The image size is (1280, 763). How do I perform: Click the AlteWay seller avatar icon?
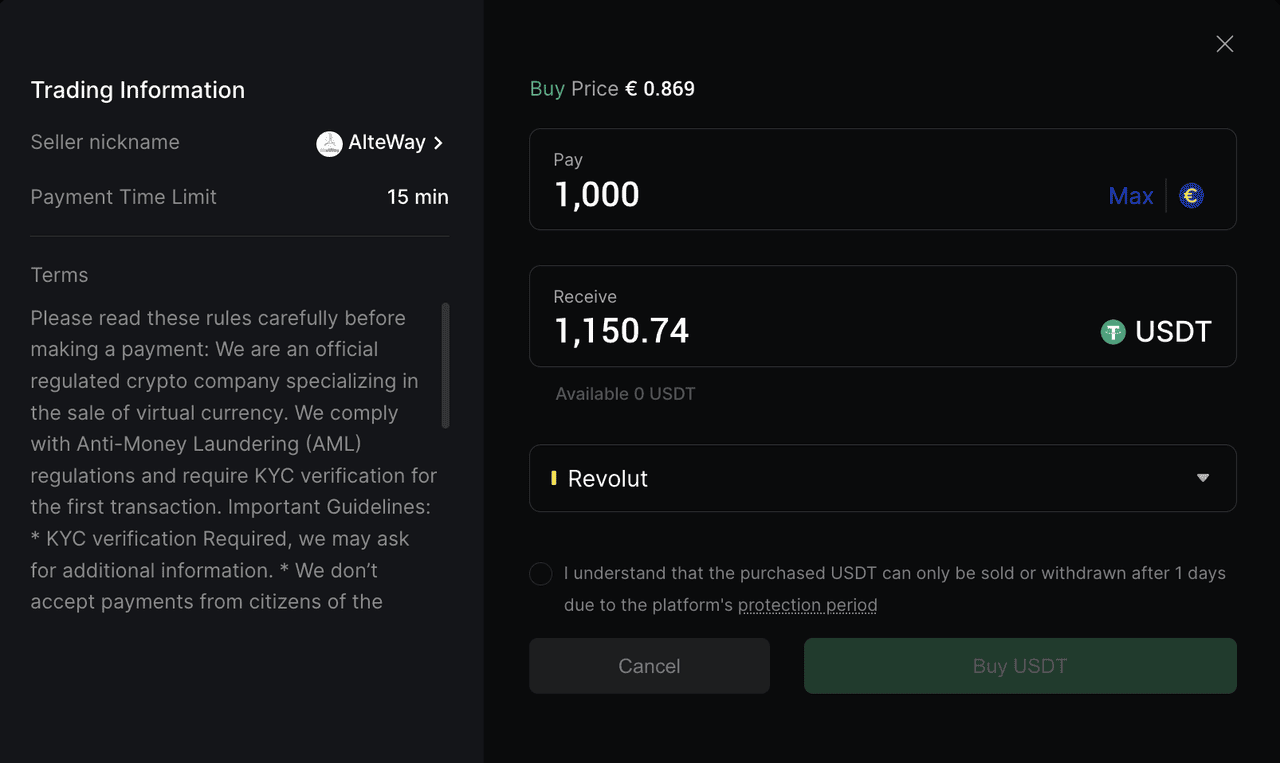pos(329,144)
